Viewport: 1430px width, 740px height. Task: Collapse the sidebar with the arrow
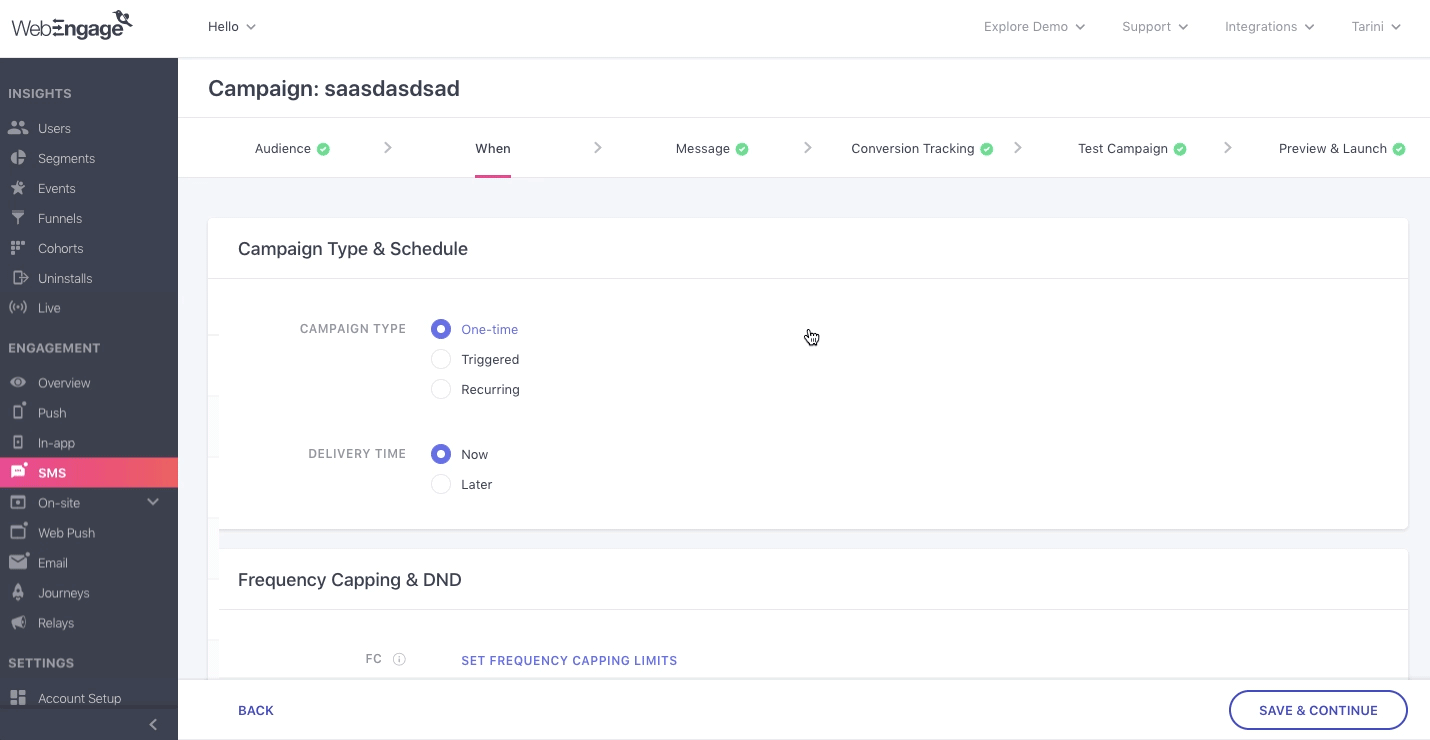tap(153, 724)
